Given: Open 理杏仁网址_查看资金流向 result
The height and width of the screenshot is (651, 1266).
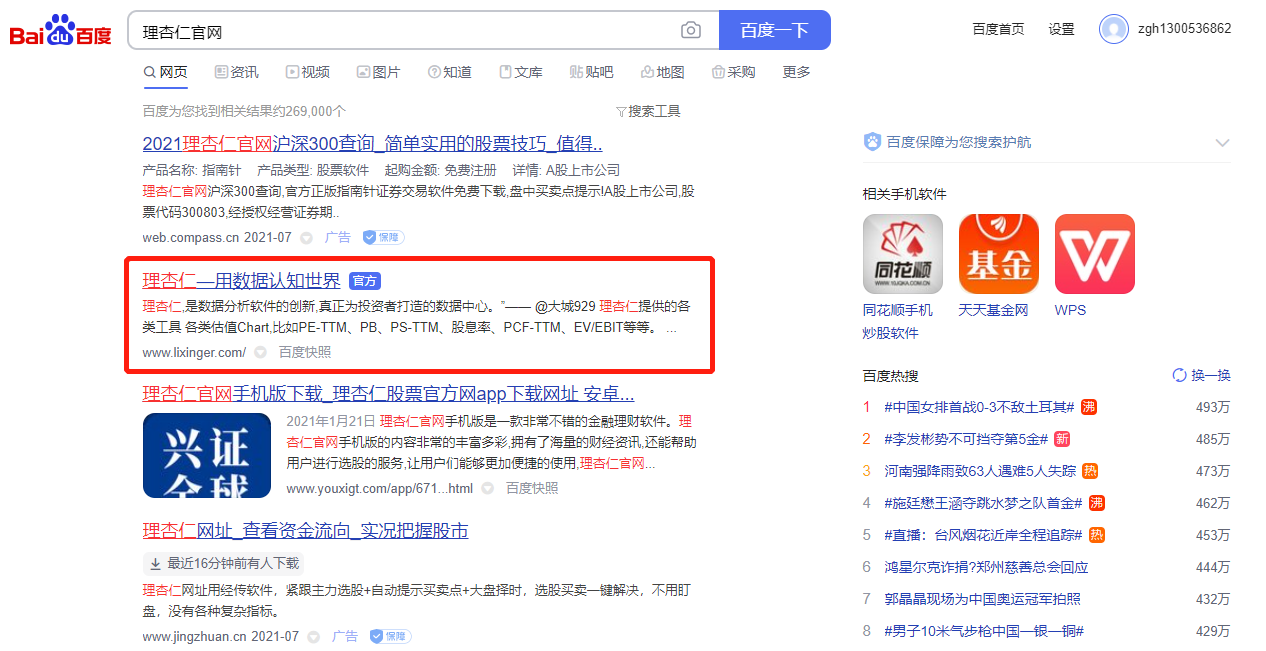Looking at the screenshot, I should coord(305,531).
